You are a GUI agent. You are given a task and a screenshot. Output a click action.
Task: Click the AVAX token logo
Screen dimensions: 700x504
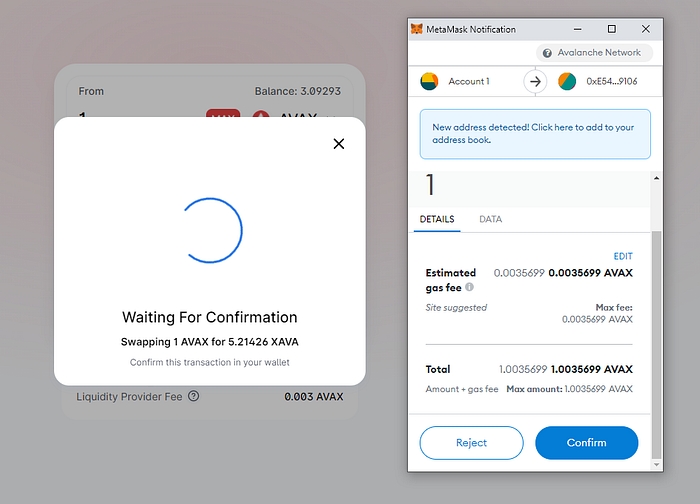(262, 118)
